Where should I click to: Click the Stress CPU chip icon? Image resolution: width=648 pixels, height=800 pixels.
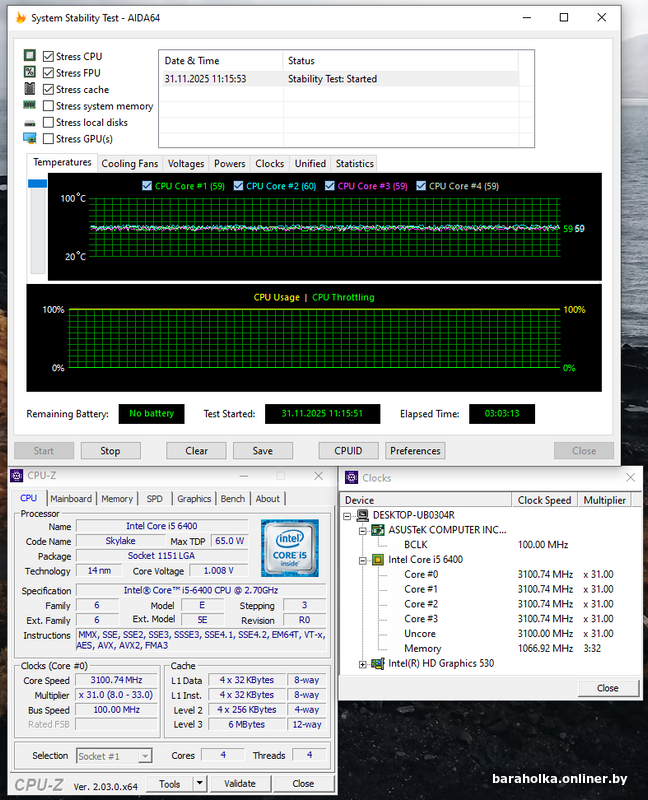[x=30, y=57]
